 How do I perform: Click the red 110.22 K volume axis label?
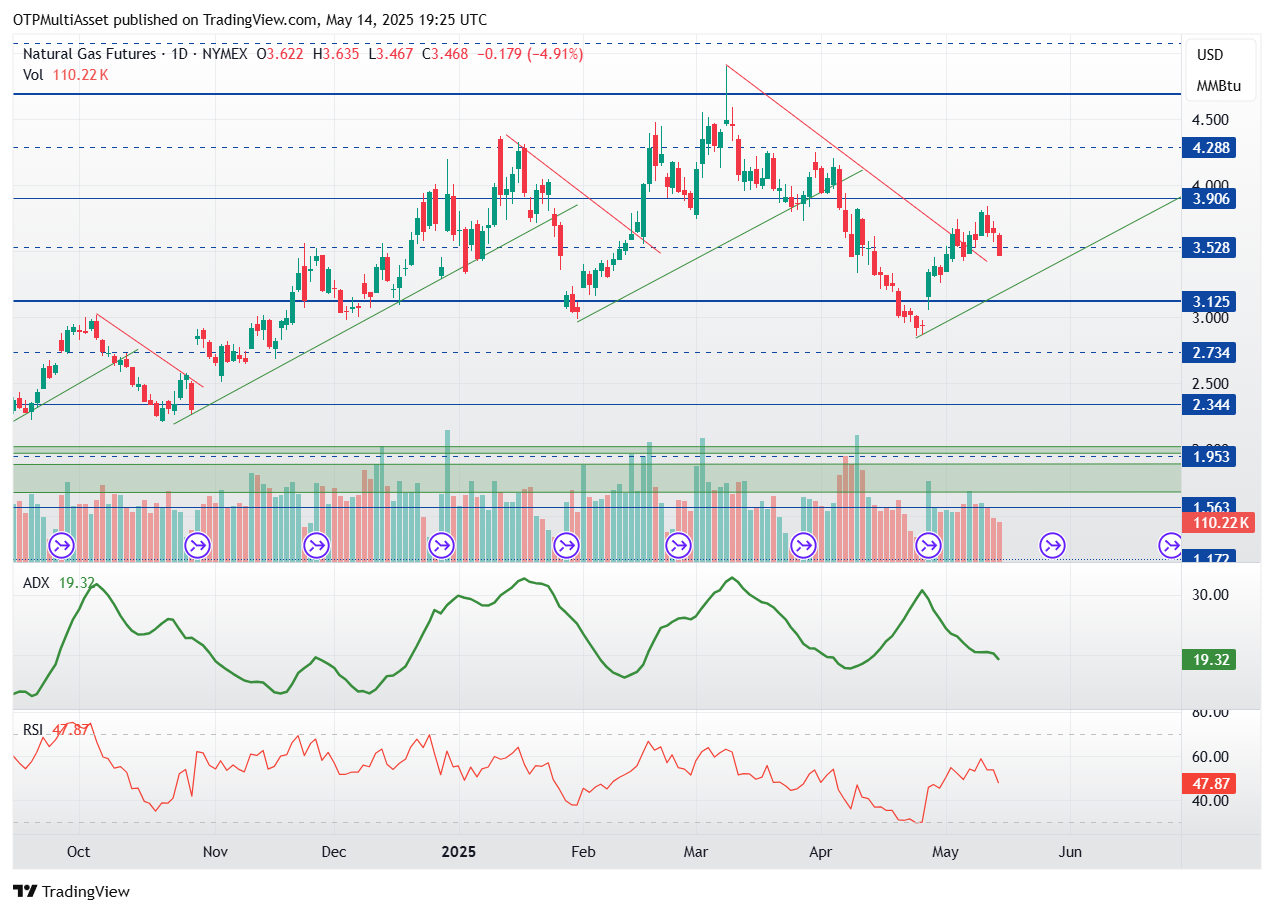(x=1218, y=523)
